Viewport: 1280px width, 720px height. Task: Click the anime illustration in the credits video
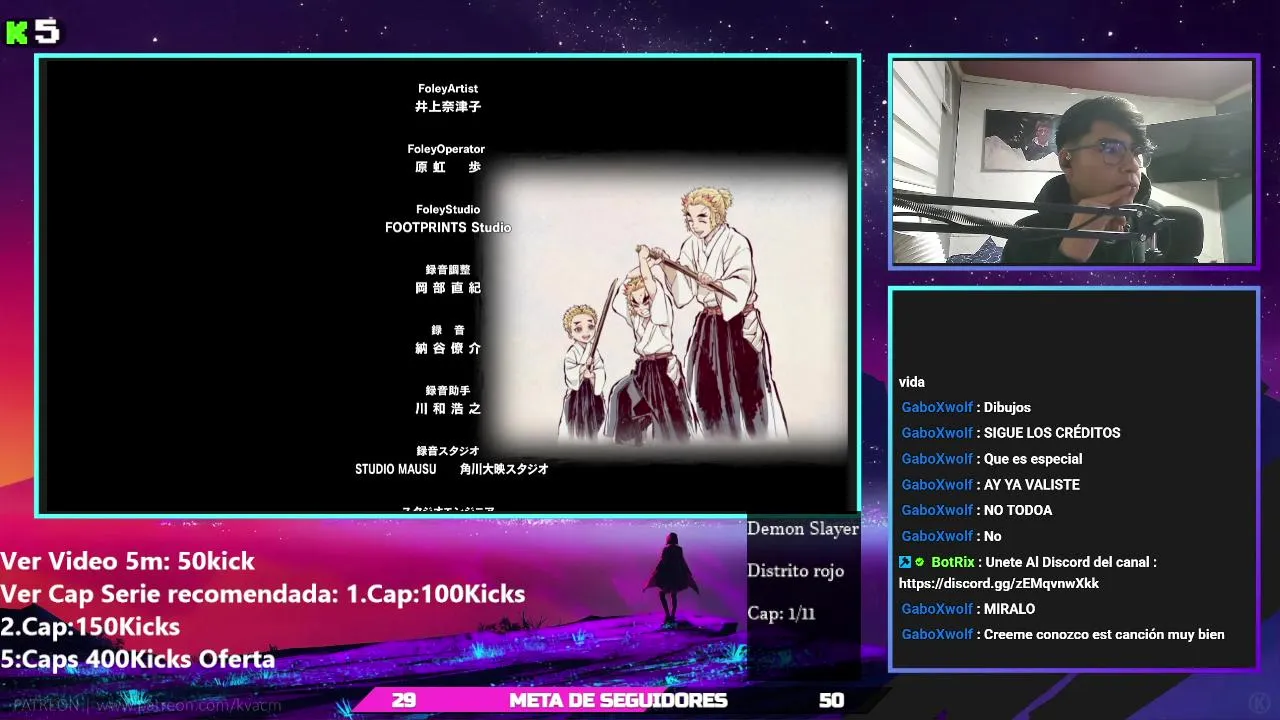pyautogui.click(x=670, y=310)
